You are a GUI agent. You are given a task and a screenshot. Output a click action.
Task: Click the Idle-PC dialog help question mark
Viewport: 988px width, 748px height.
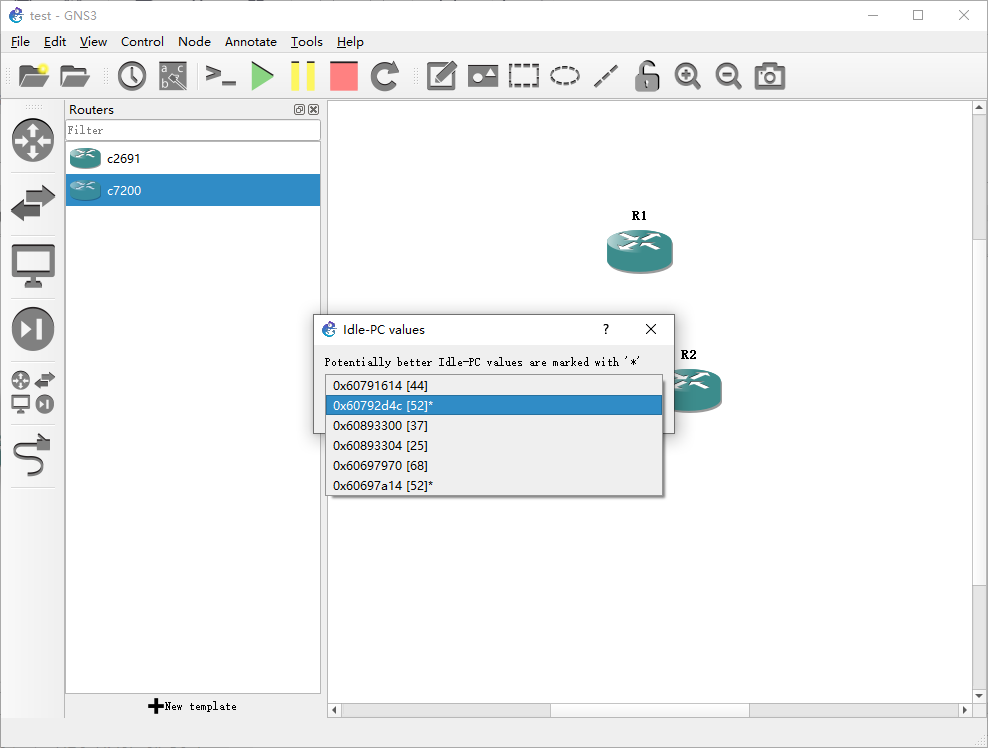(606, 329)
